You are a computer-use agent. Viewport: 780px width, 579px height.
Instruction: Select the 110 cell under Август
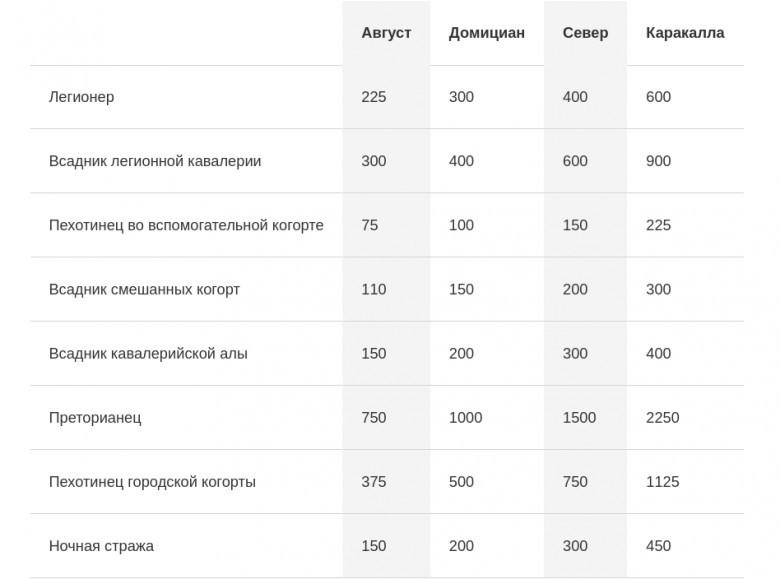(x=374, y=290)
